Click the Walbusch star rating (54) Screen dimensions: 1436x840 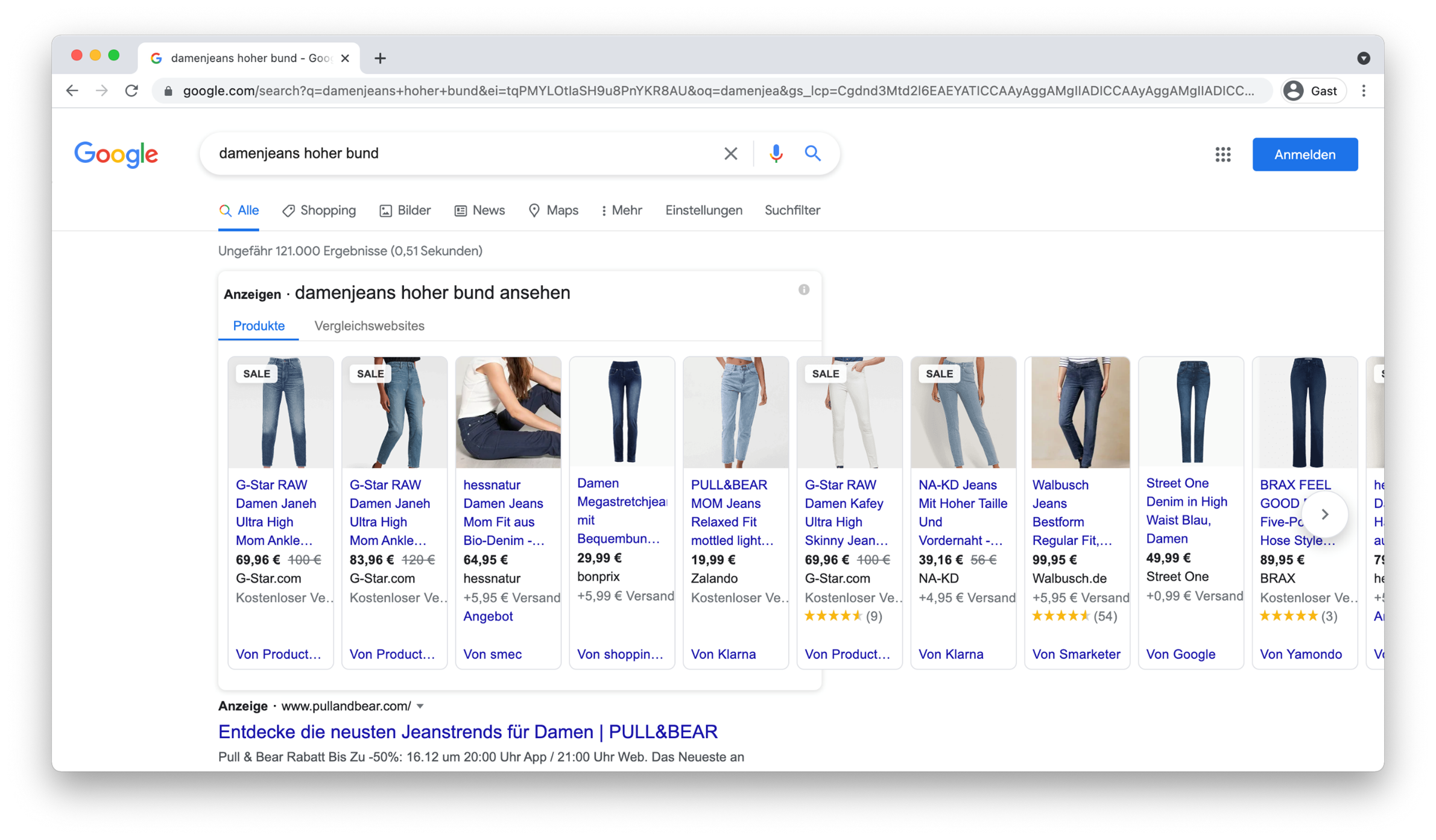coord(1074,616)
